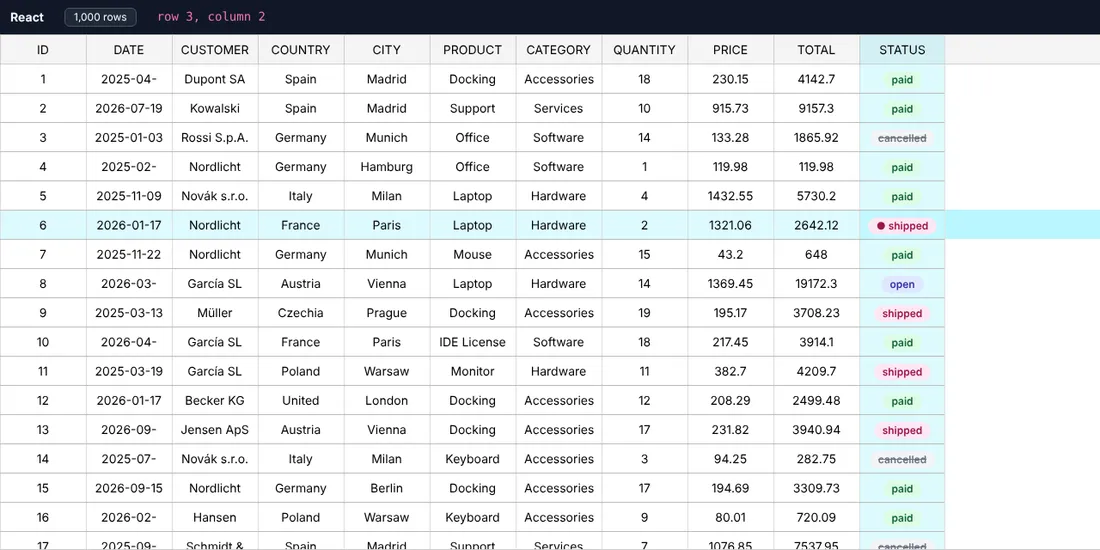Select the Rossi S.p.A. cell
This screenshot has height=550, width=1100.
tap(215, 138)
